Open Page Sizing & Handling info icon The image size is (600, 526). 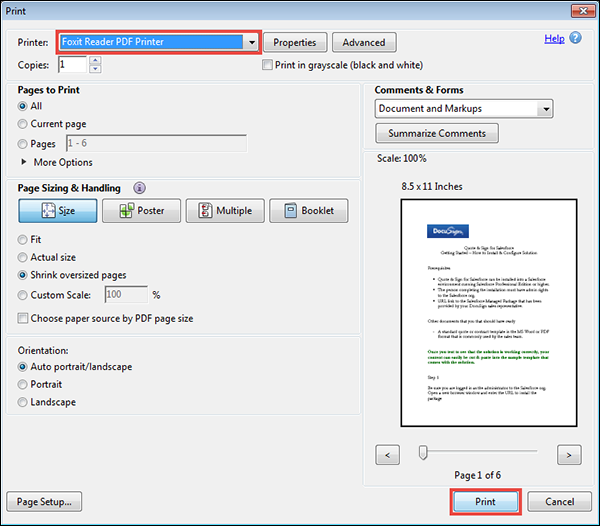pos(139,188)
